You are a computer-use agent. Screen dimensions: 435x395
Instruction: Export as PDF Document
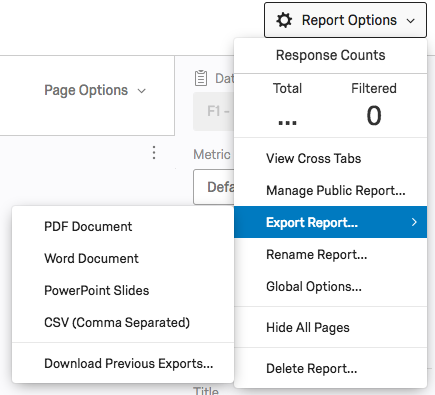(123, 227)
